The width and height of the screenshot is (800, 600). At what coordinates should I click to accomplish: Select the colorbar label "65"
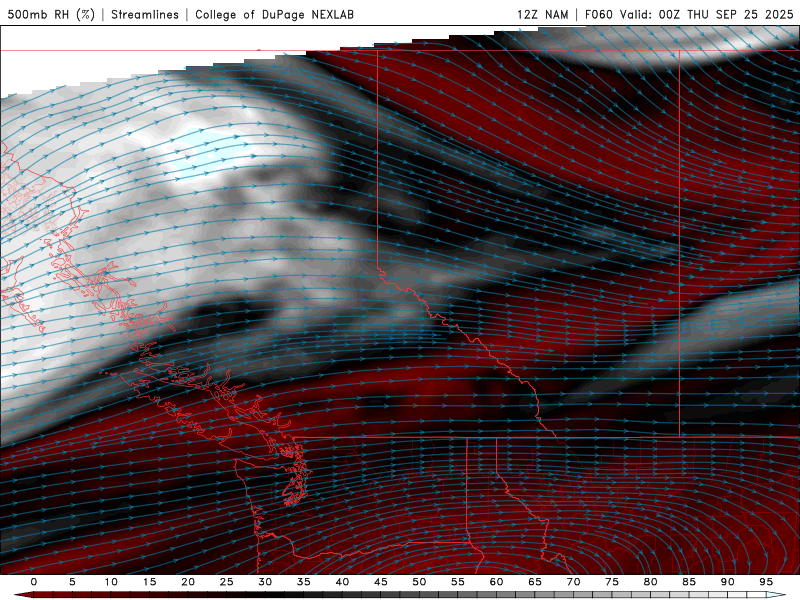click(x=535, y=582)
